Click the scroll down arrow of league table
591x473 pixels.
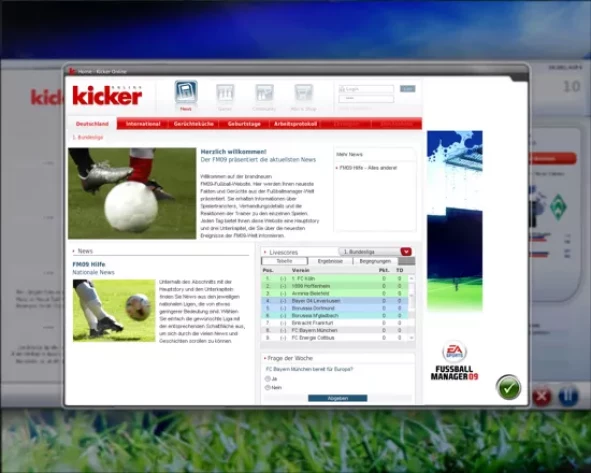tap(411, 338)
